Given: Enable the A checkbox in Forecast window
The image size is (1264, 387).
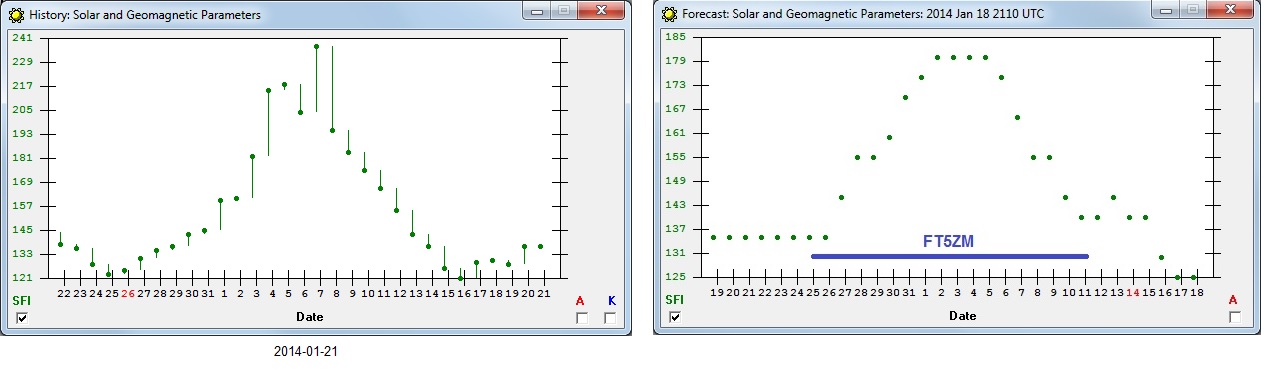Looking at the screenshot, I should pos(1234,317).
